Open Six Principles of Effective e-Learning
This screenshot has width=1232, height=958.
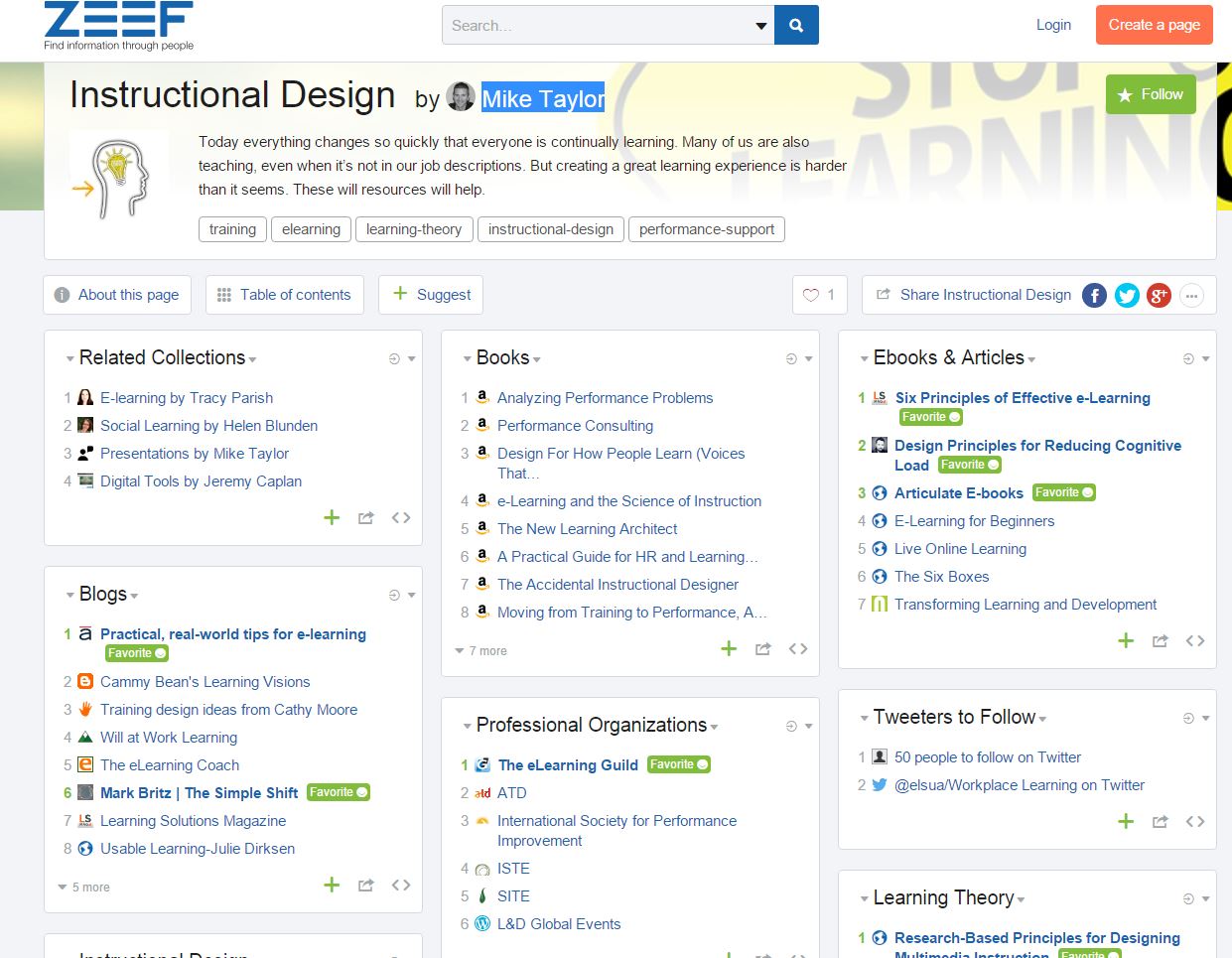click(1023, 398)
